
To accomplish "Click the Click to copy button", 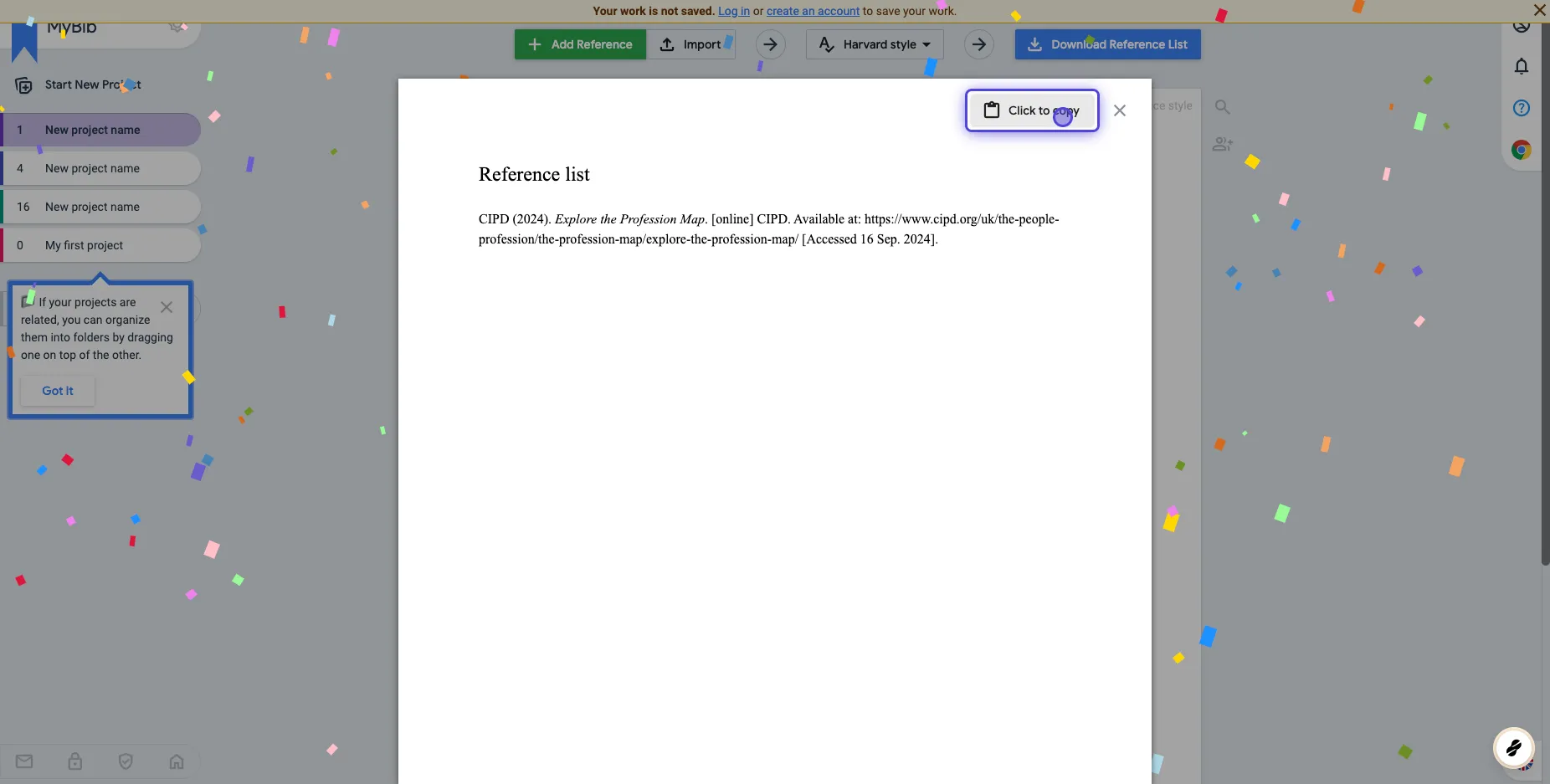I will [1031, 110].
